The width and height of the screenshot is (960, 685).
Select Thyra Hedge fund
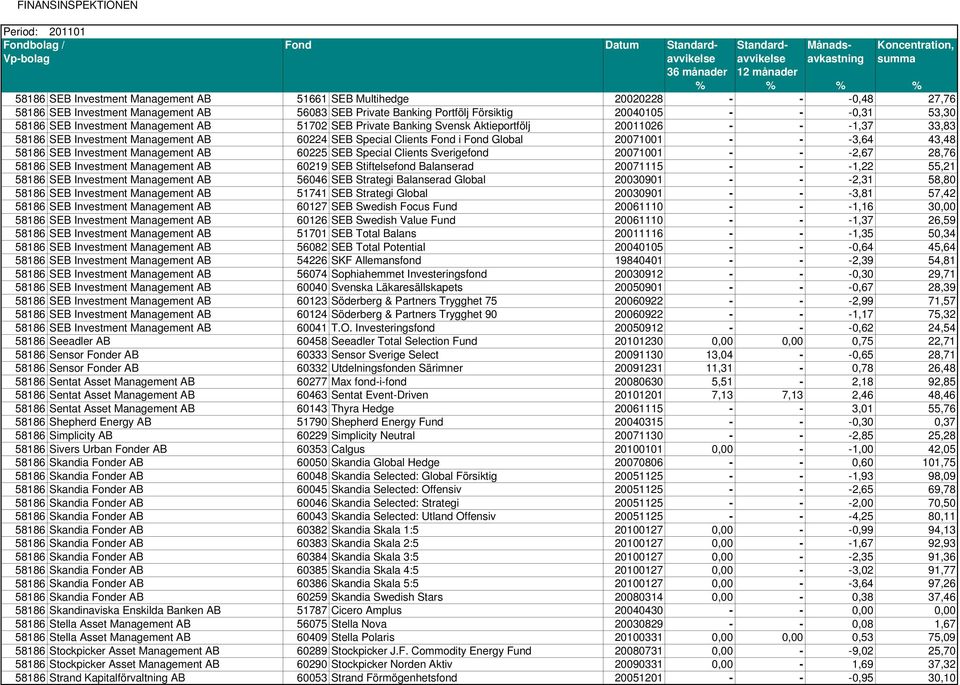click(x=362, y=409)
